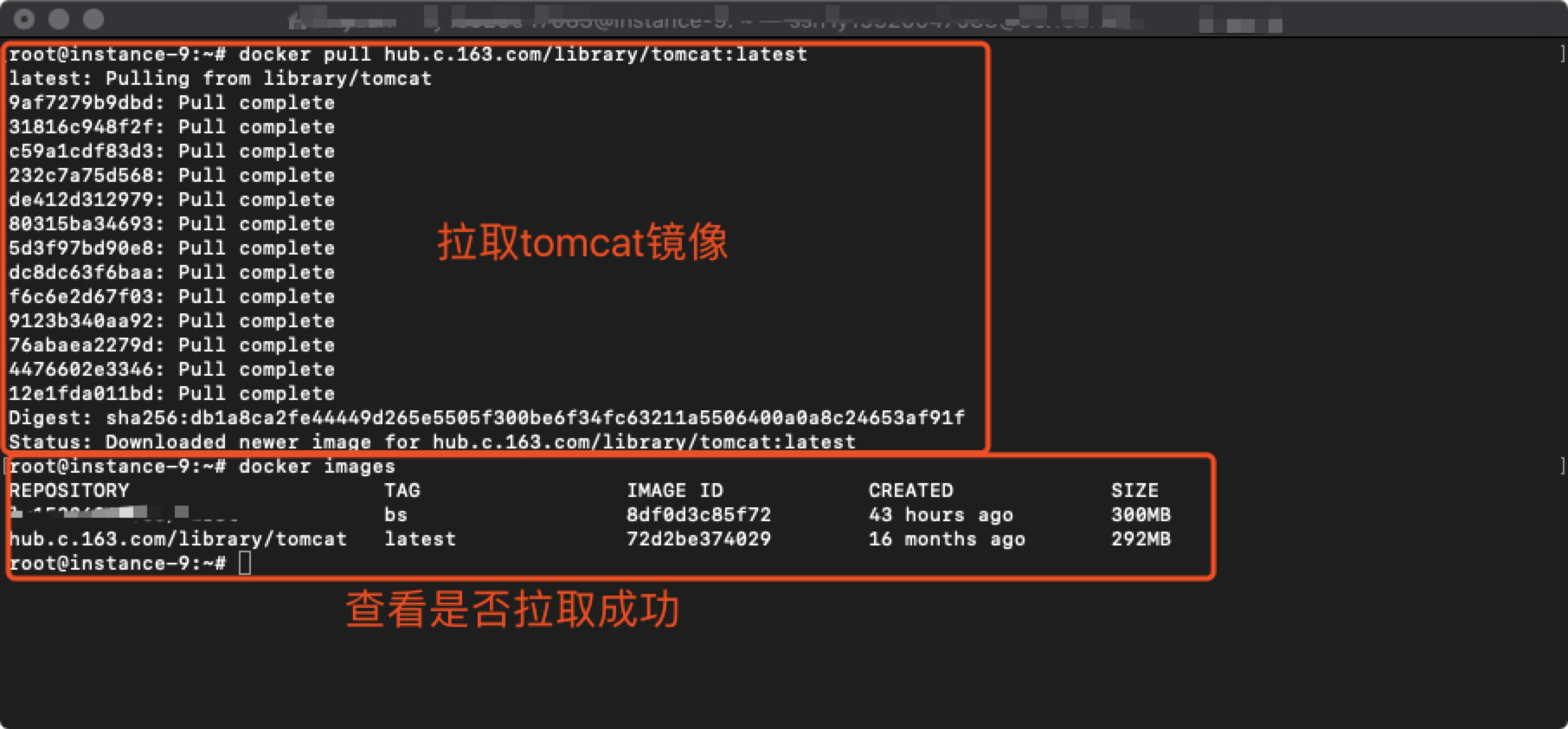The height and width of the screenshot is (729, 1568).
Task: Click layer line 9af7279b9dbd
Action: coord(171,103)
